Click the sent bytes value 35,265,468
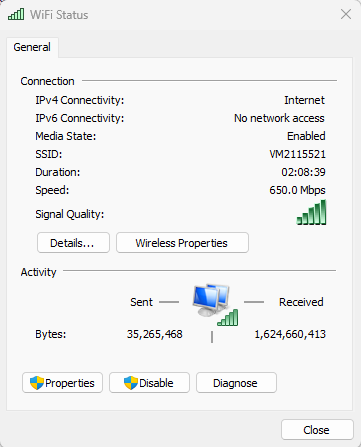Image resolution: width=361 pixels, height=447 pixels. tap(155, 334)
